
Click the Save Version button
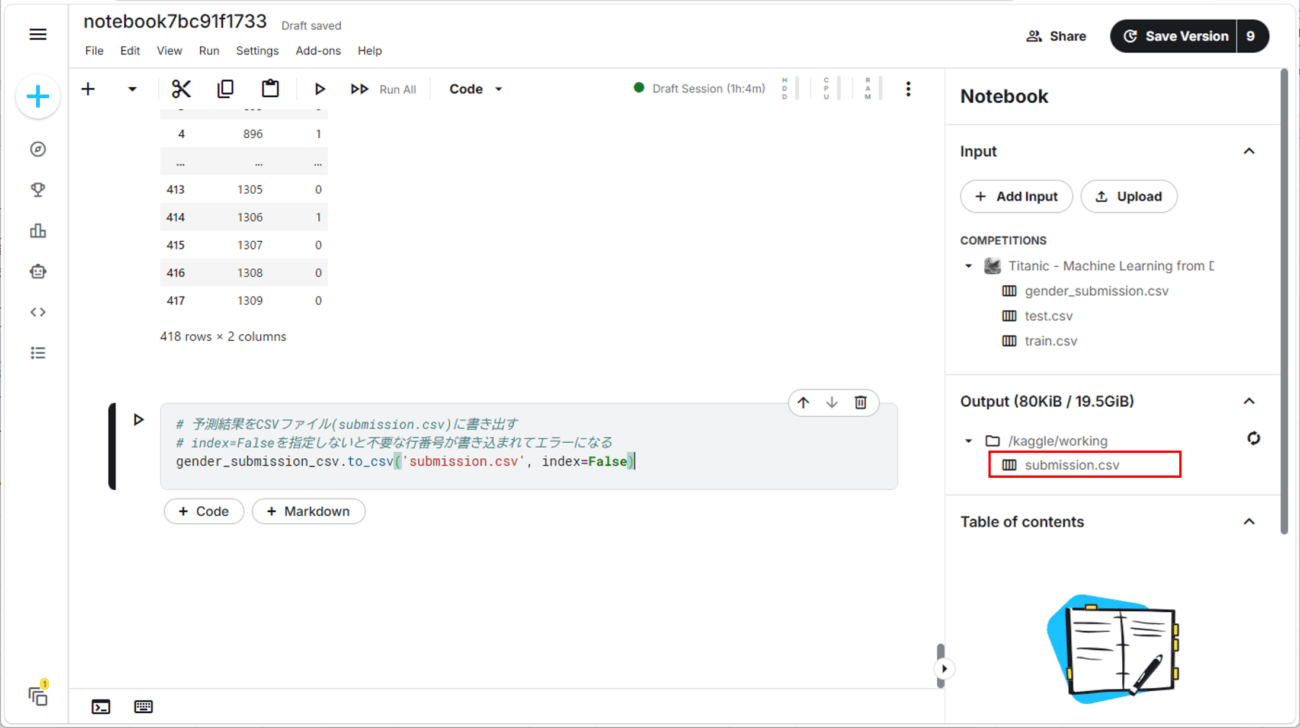[1174, 36]
